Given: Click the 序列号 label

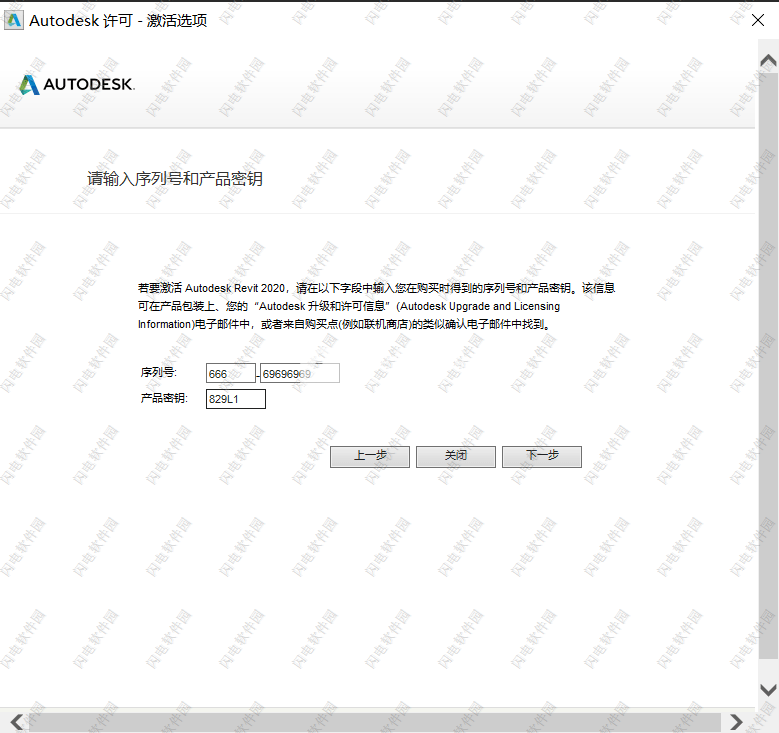Looking at the screenshot, I should point(158,372).
